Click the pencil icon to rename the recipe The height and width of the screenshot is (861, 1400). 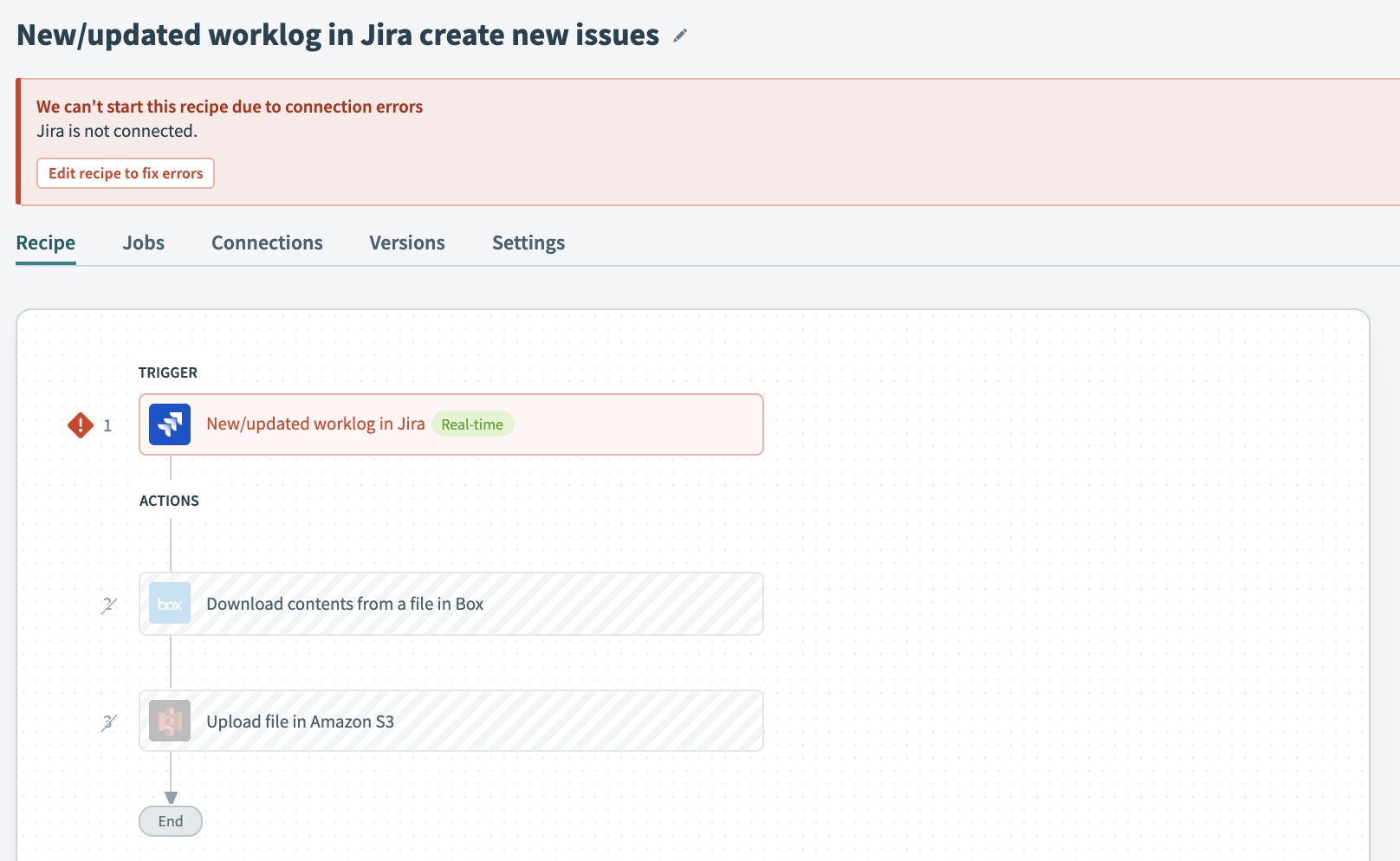[x=679, y=36]
